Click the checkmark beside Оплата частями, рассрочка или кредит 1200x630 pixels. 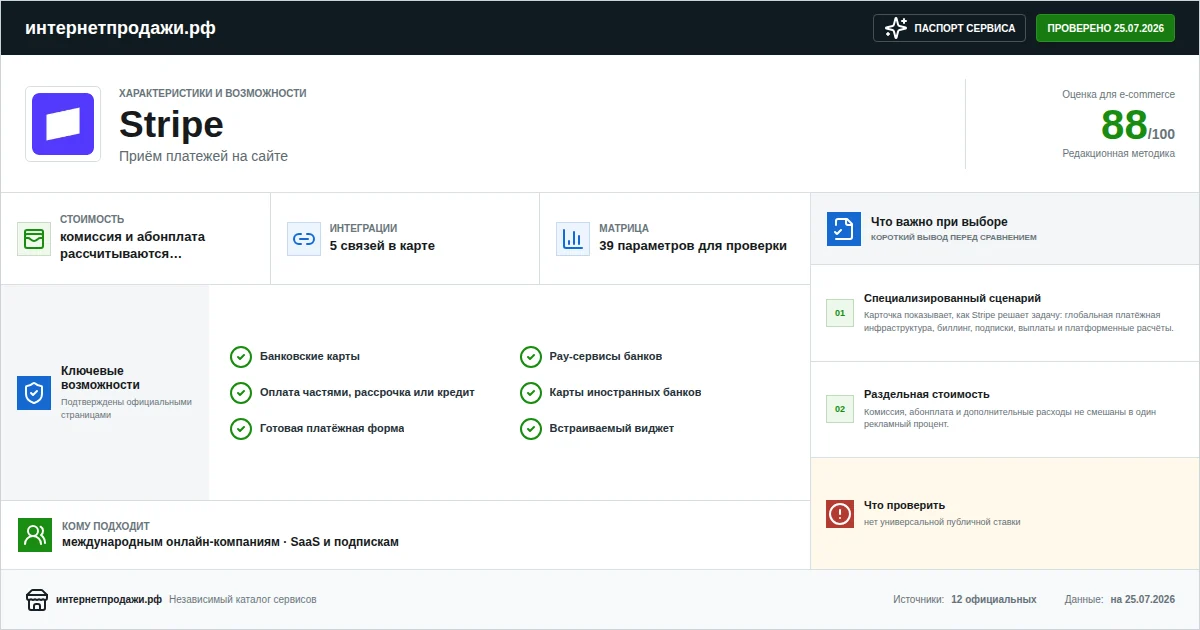[x=240, y=393]
